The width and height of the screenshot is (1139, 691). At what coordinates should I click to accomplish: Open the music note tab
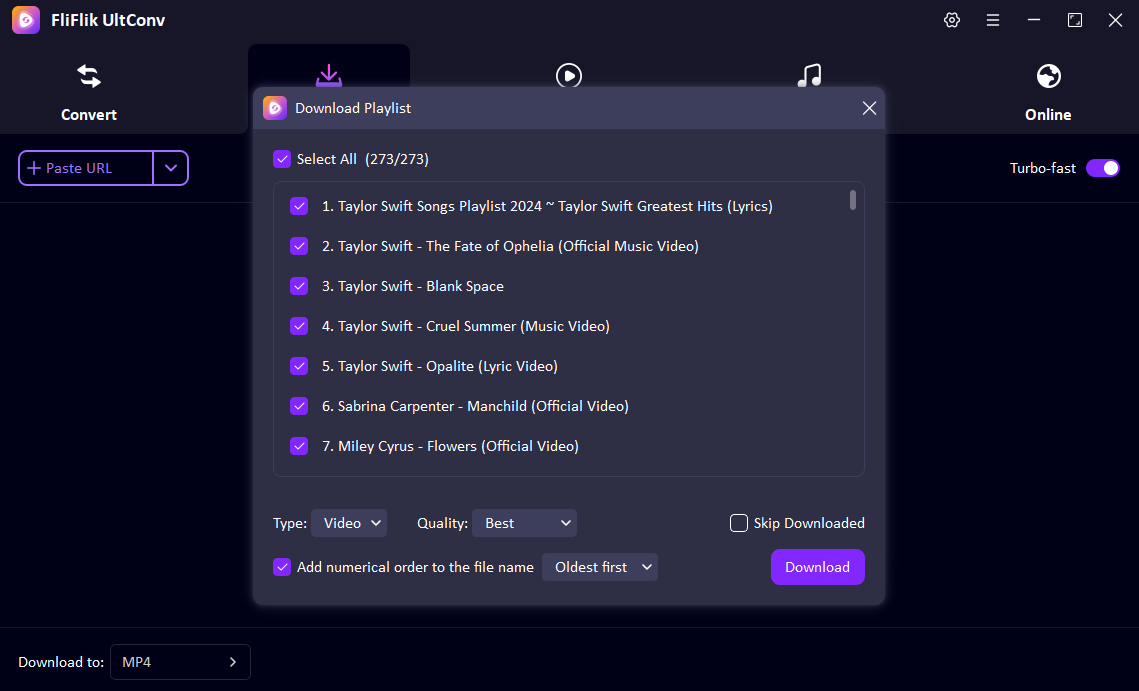pos(809,76)
